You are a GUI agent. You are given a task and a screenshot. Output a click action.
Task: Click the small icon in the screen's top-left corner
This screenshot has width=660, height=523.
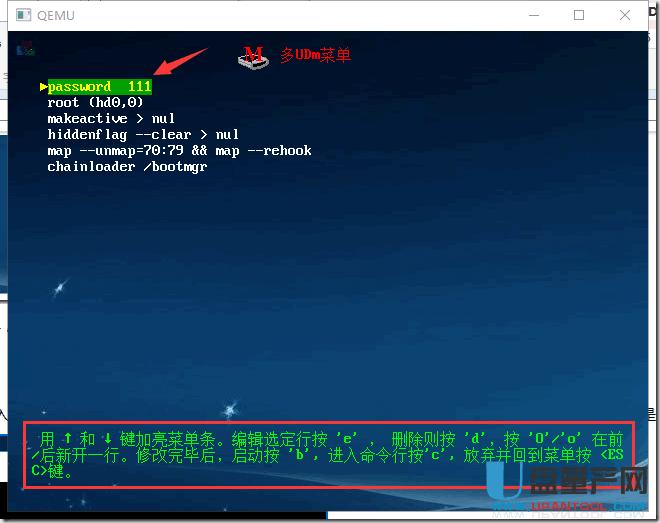coord(27,47)
